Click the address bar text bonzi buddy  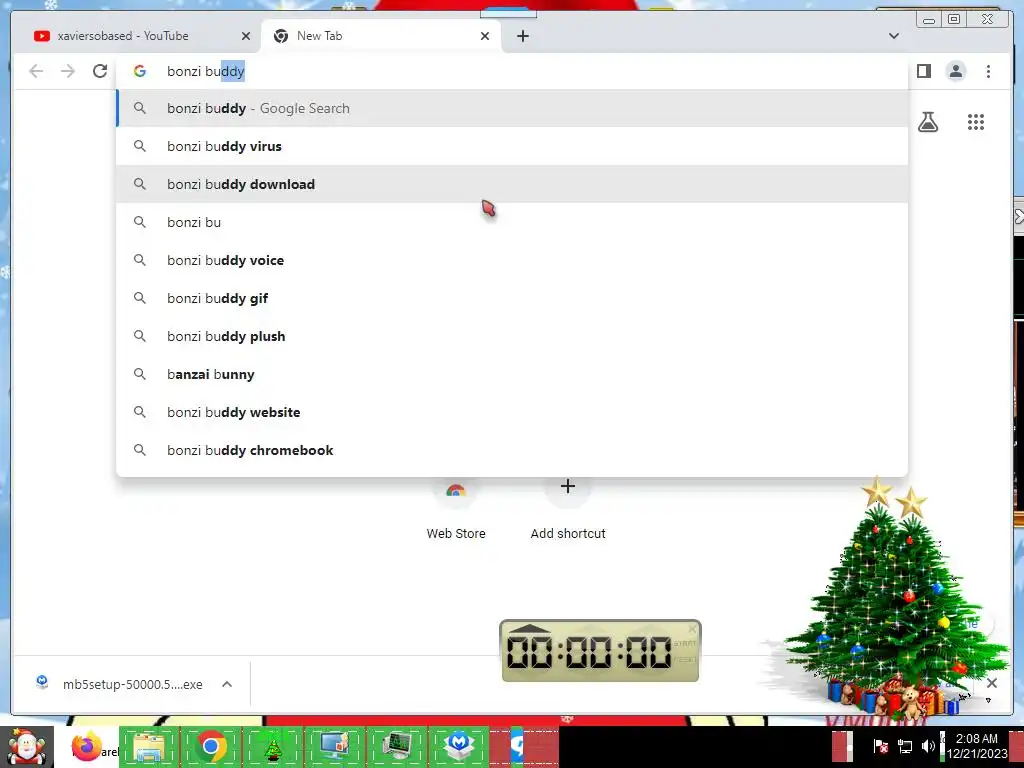click(206, 71)
